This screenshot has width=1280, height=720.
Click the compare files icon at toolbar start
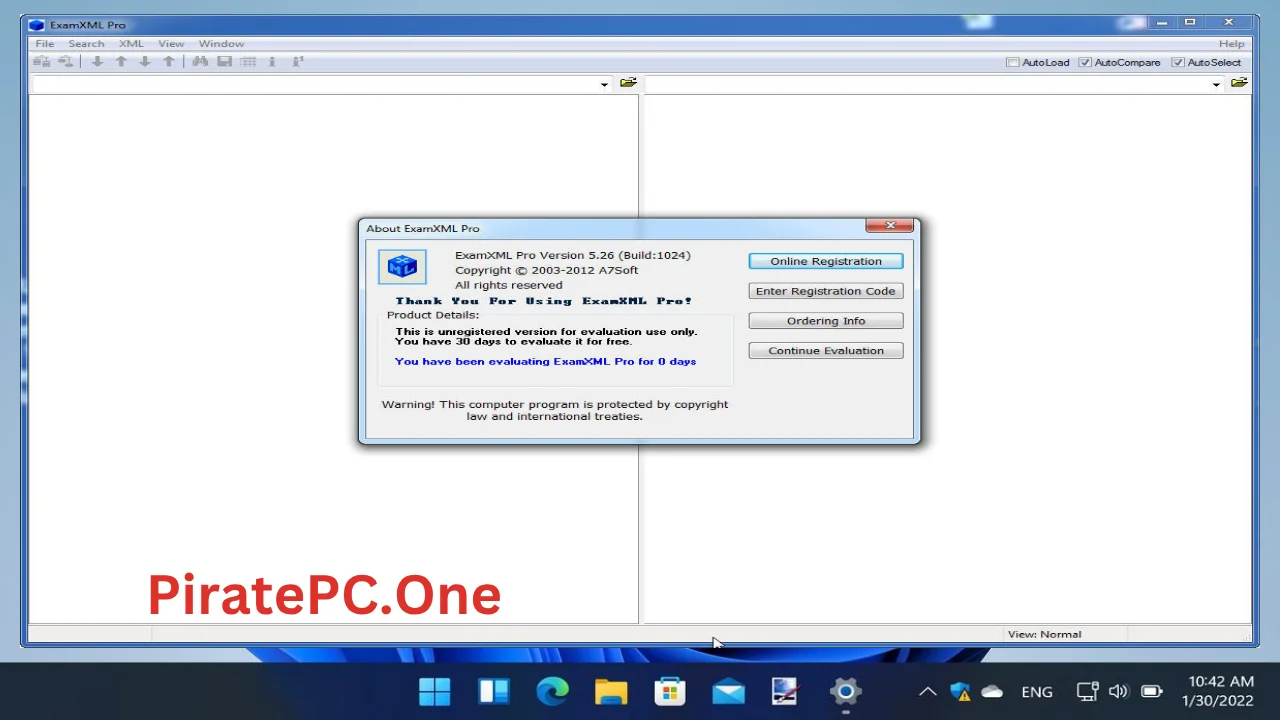coord(41,62)
